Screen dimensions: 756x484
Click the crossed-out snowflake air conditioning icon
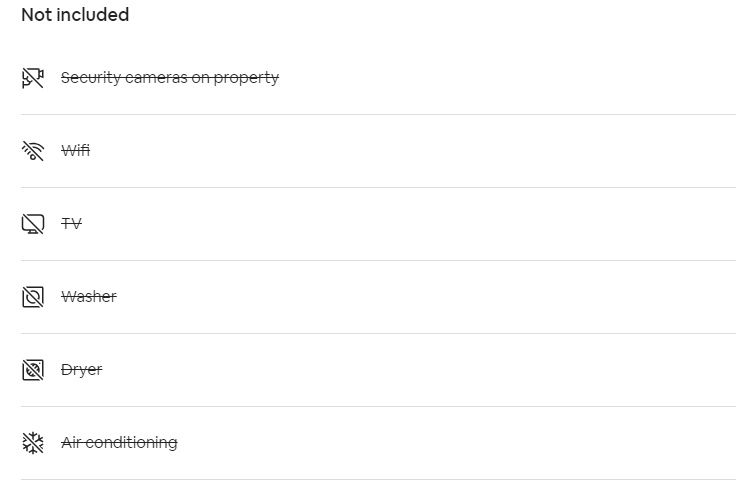[33, 443]
